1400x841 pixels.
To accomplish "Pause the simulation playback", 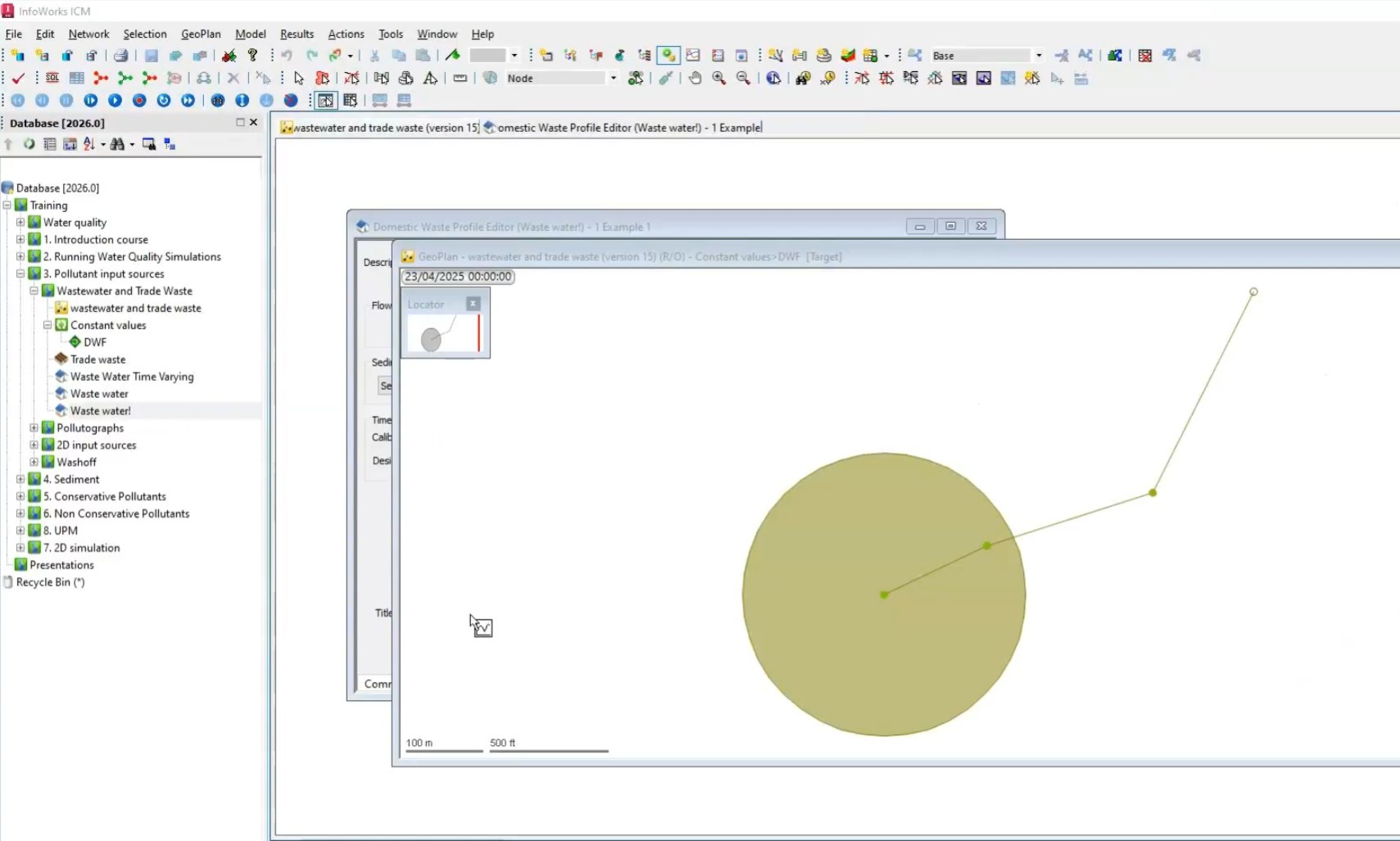I will [x=66, y=100].
